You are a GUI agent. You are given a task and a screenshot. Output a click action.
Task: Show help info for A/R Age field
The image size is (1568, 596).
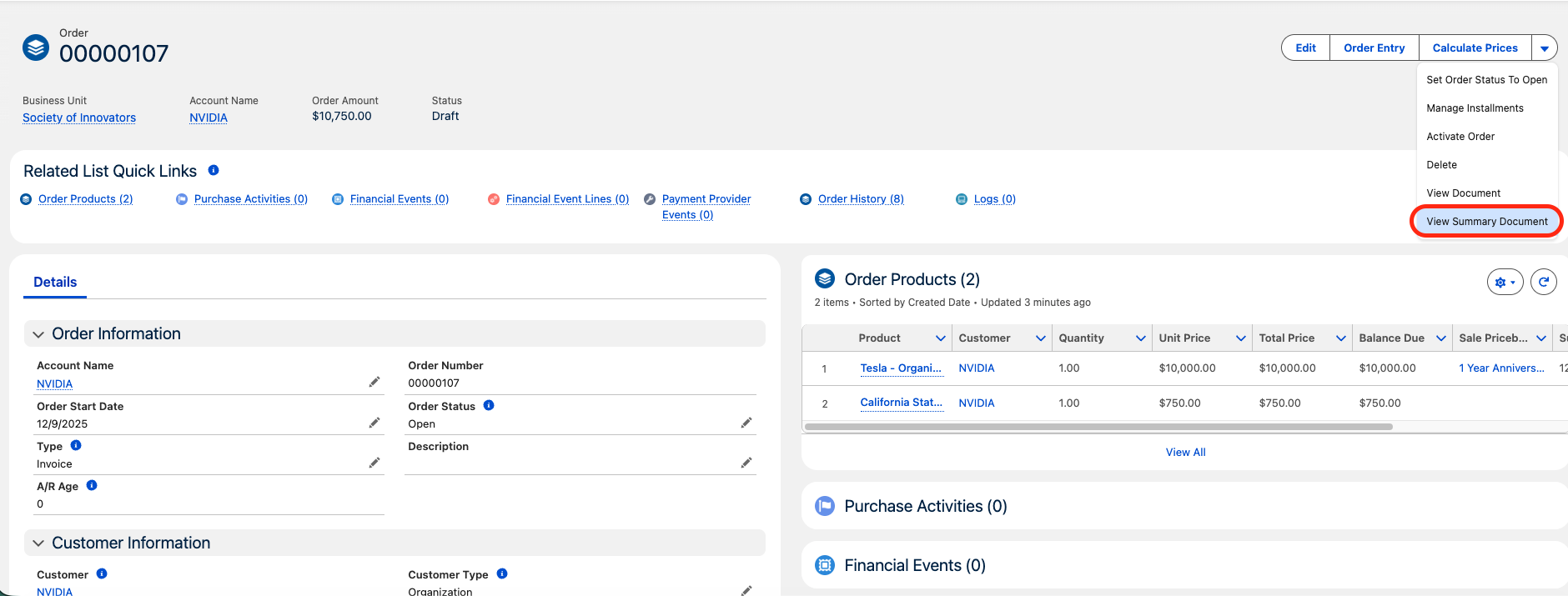click(x=92, y=485)
